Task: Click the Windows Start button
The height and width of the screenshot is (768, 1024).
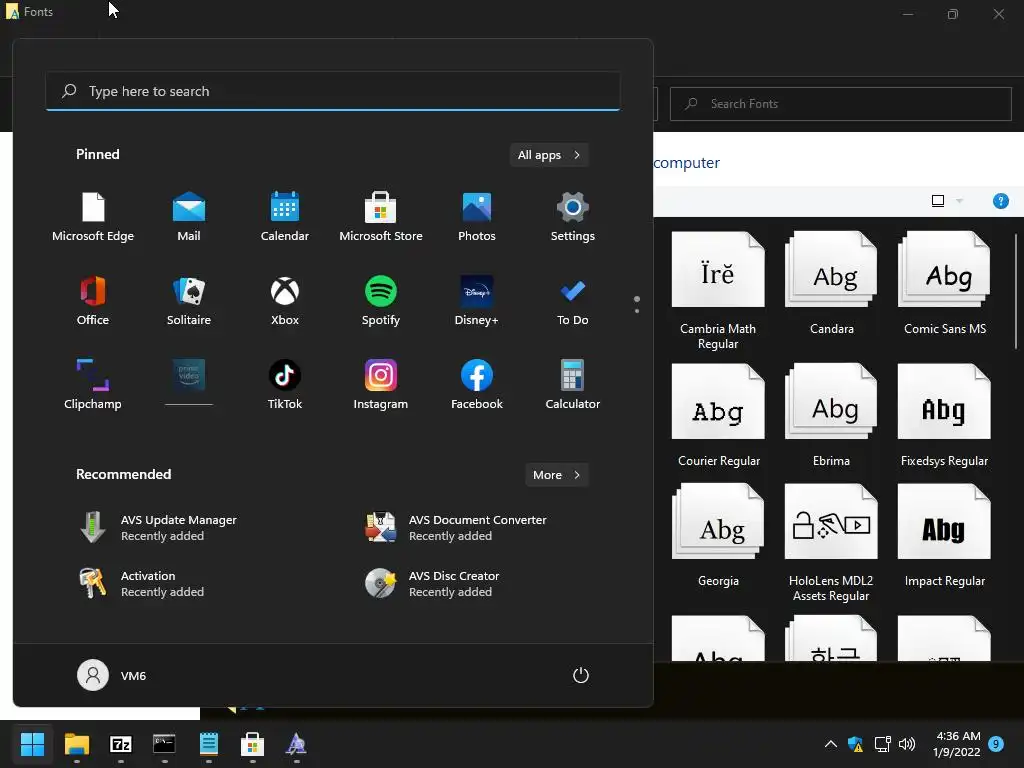Action: [32, 744]
